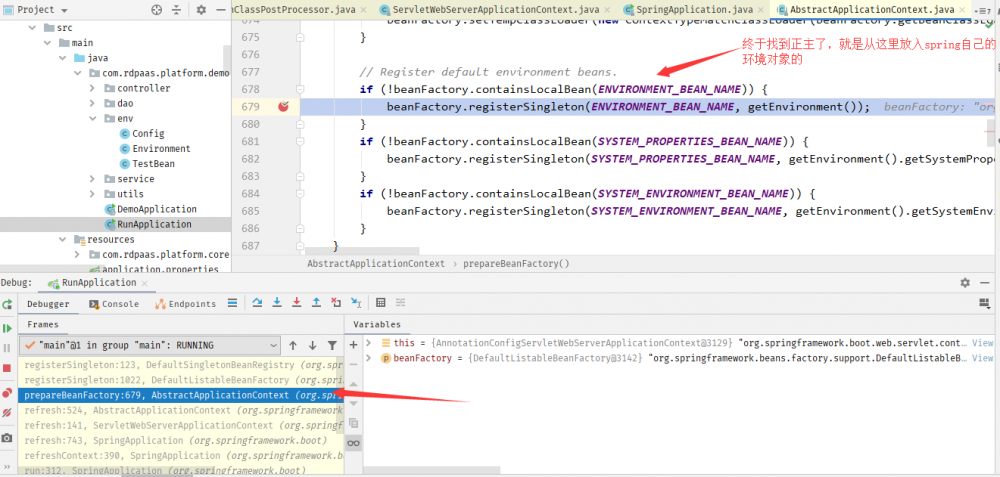
Task: Click the Step Over icon
Action: 257,302
